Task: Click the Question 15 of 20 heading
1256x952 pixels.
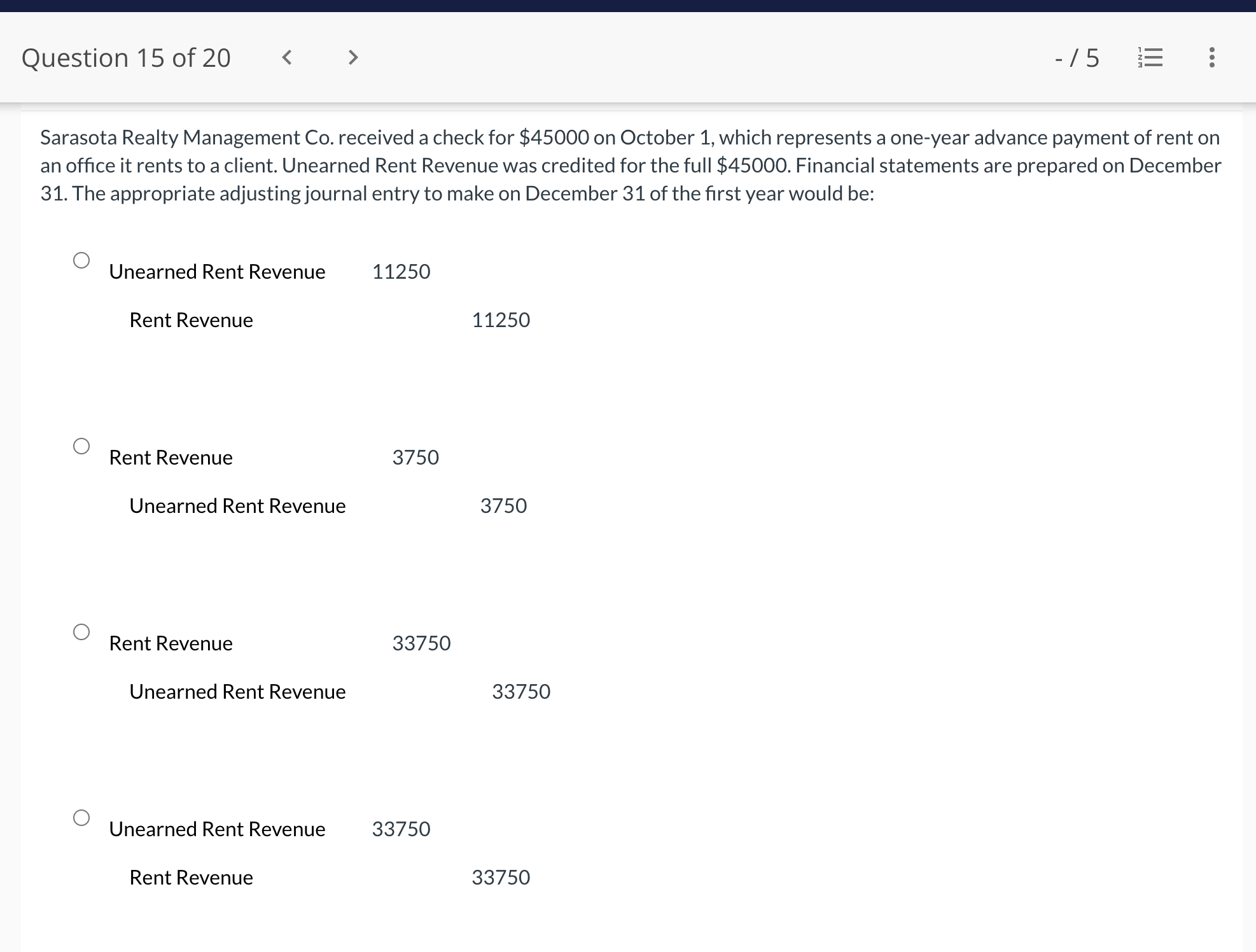Action: click(126, 58)
